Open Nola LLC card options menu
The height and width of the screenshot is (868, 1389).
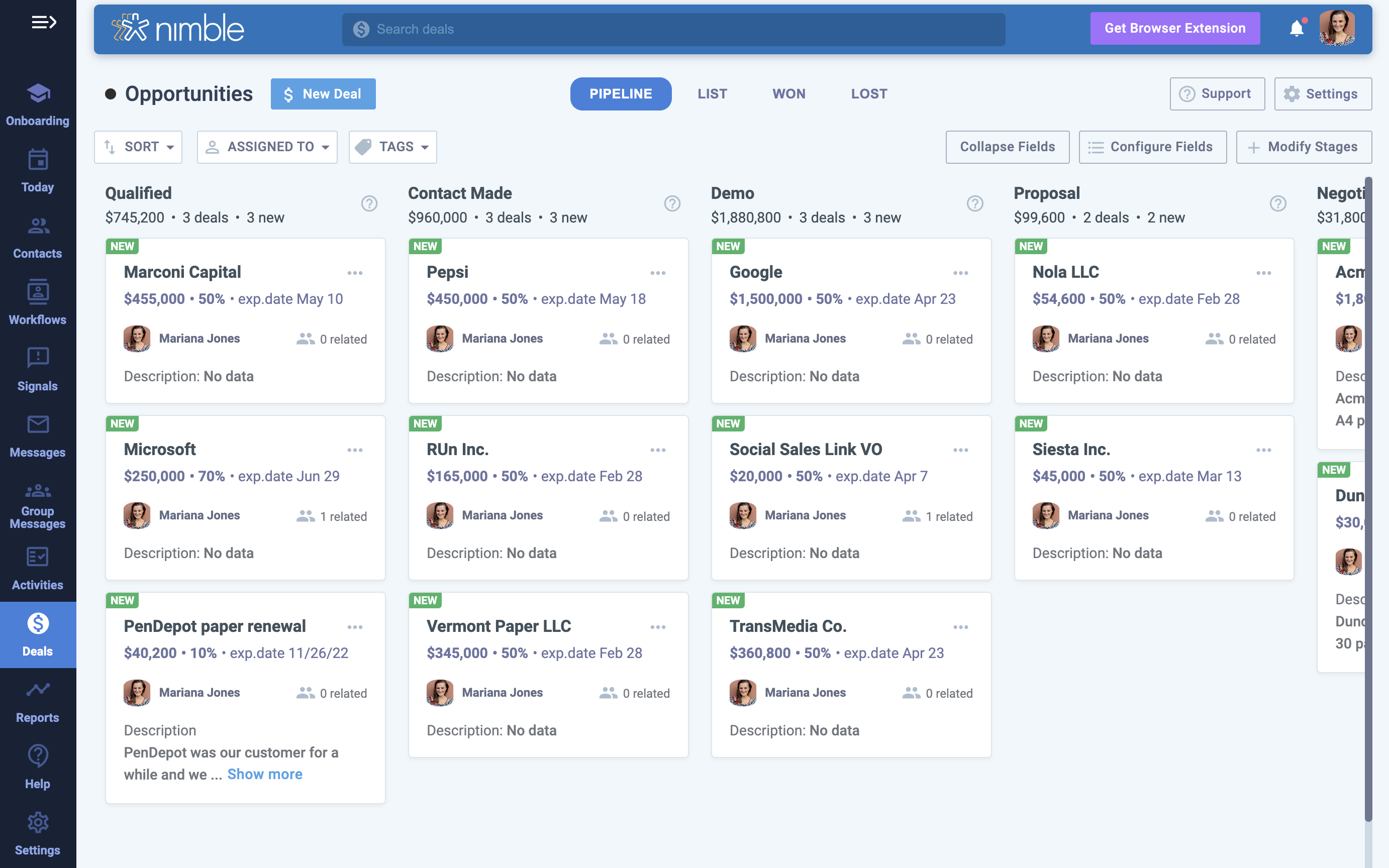point(1264,273)
